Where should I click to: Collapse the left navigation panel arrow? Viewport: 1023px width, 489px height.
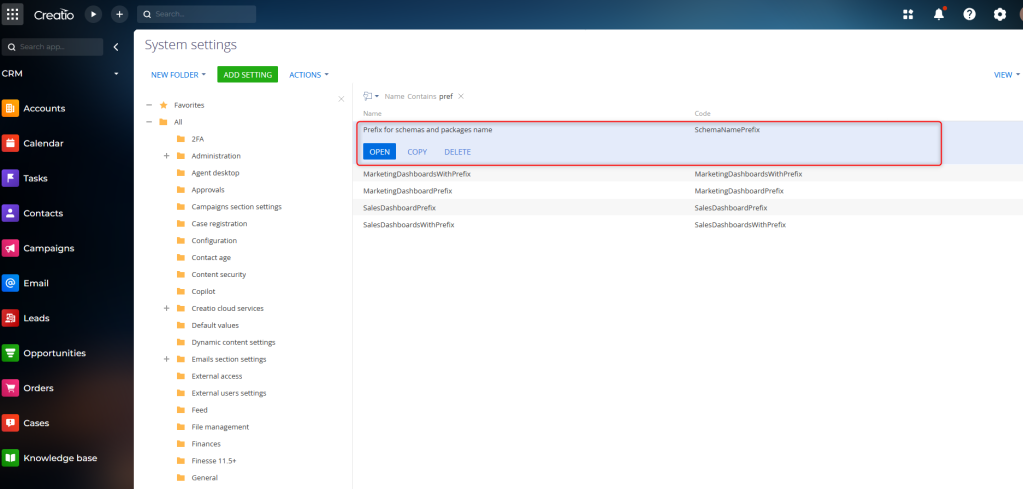pyautogui.click(x=116, y=47)
